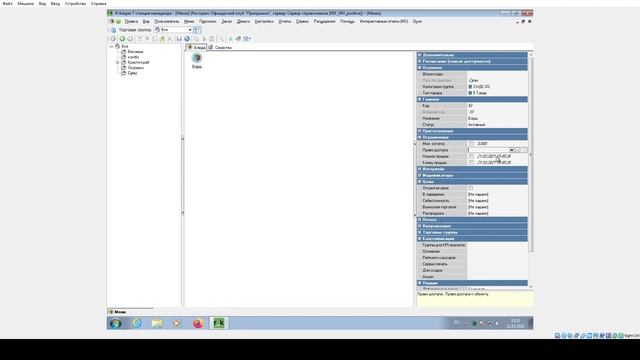Click the ellipsis button beside Право доступа
Viewport: 640px width, 360px height.
coord(518,150)
